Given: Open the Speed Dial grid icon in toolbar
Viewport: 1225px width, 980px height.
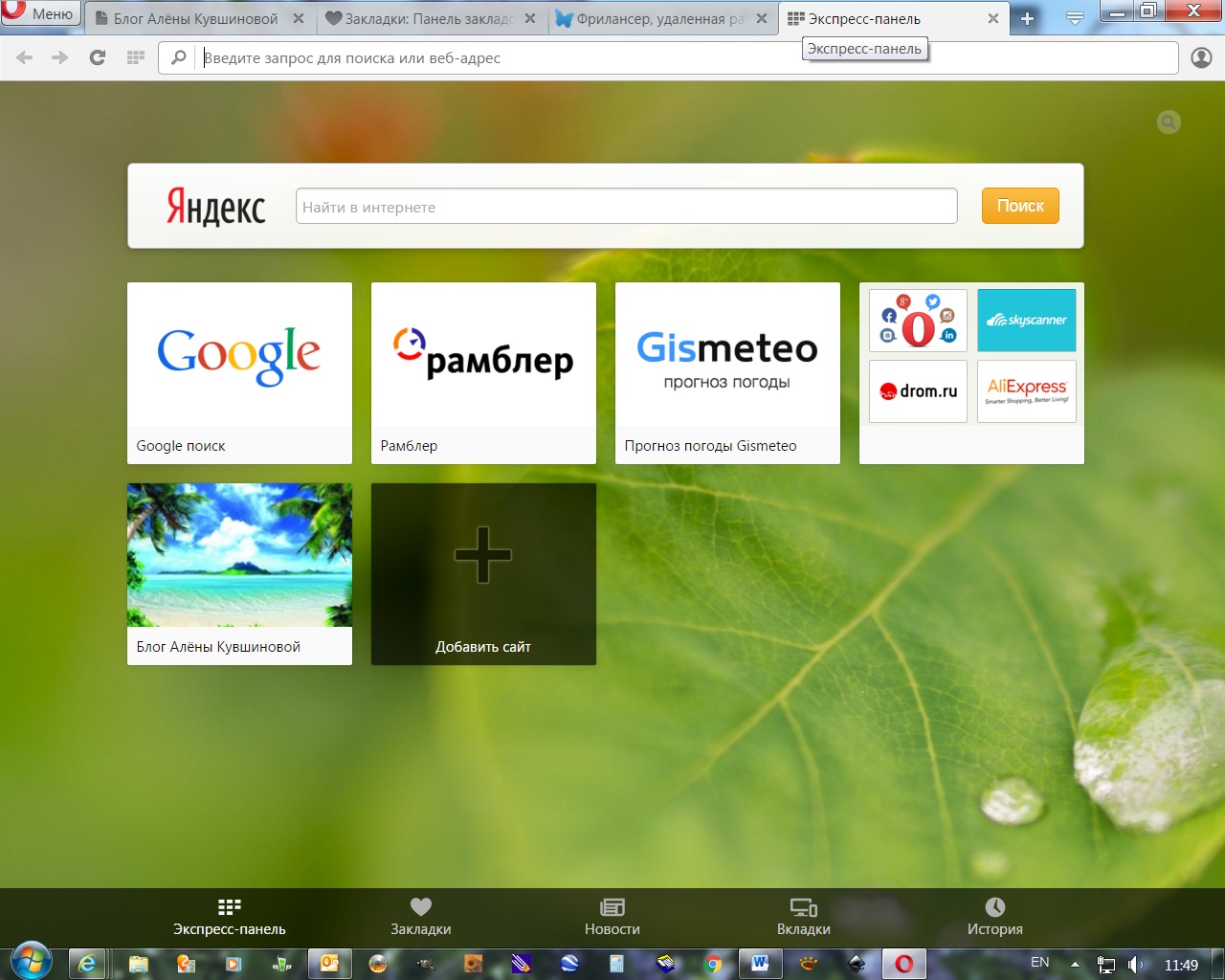Looking at the screenshot, I should pyautogui.click(x=135, y=57).
